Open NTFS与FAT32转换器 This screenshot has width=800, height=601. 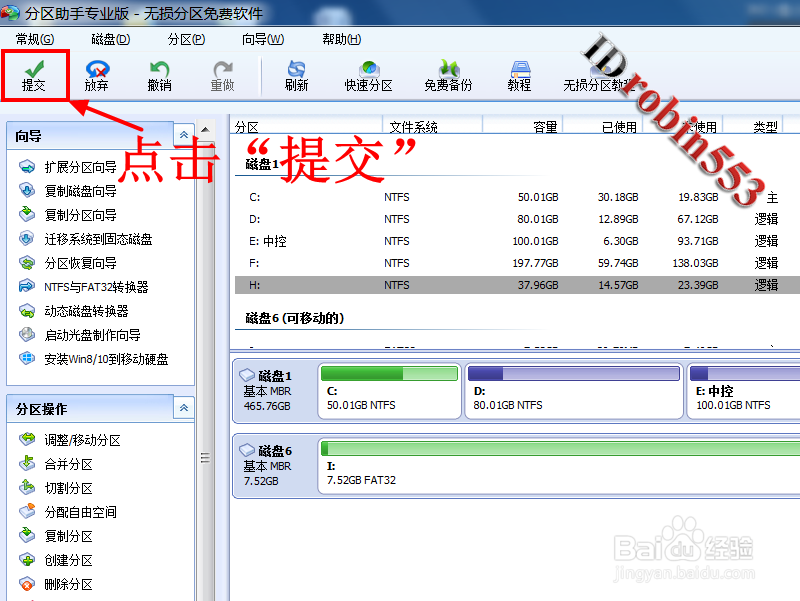[84, 287]
